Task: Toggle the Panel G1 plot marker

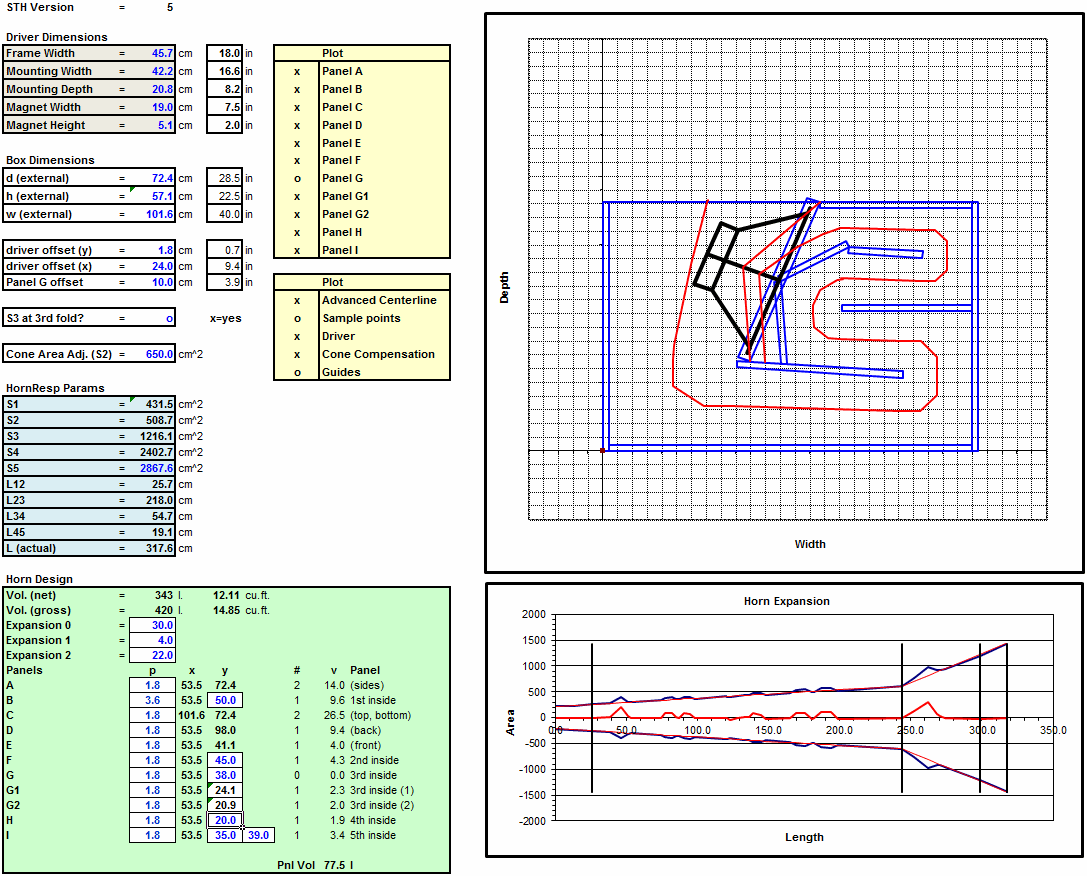Action: pos(297,196)
